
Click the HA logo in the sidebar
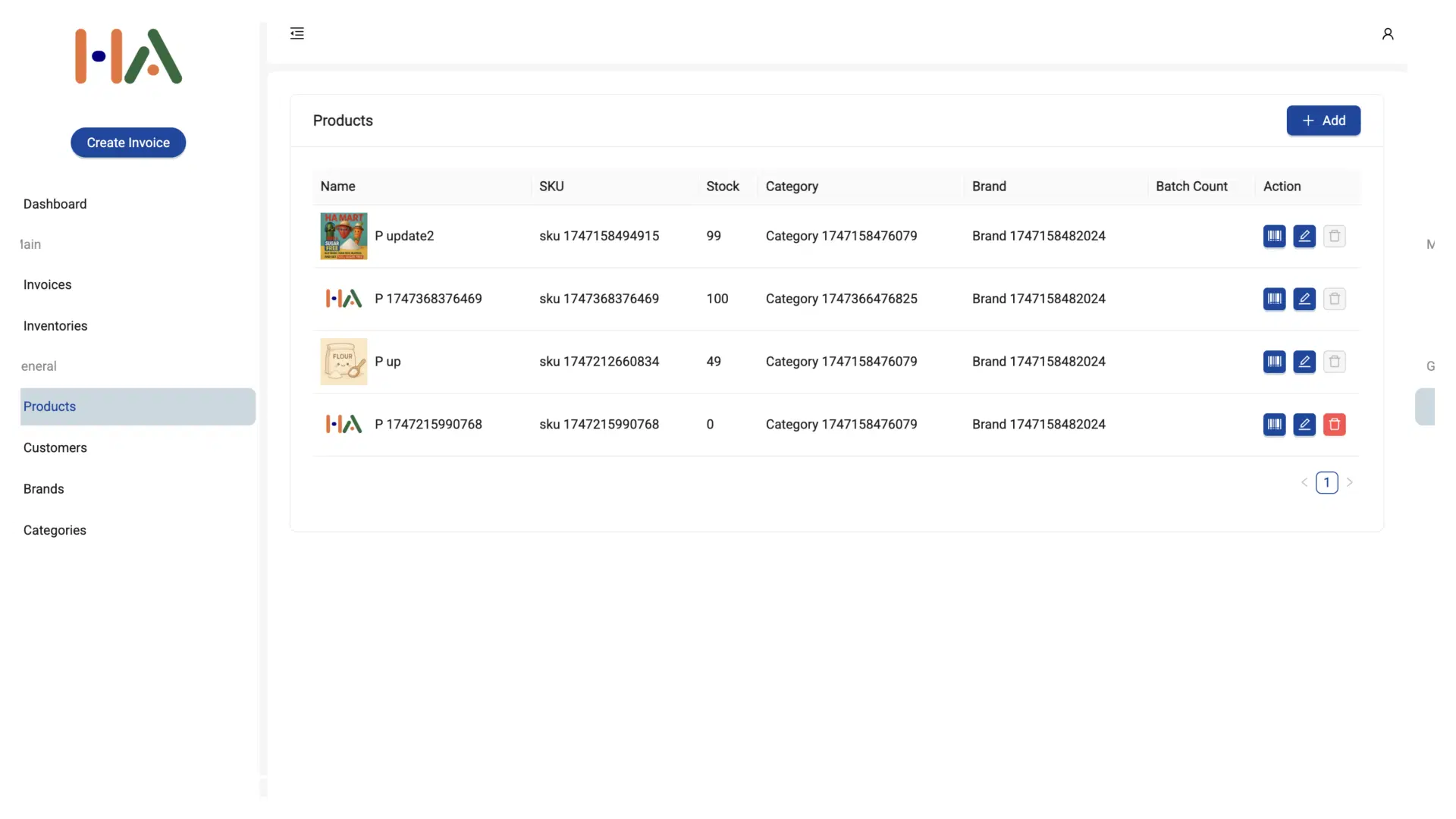tap(127, 55)
